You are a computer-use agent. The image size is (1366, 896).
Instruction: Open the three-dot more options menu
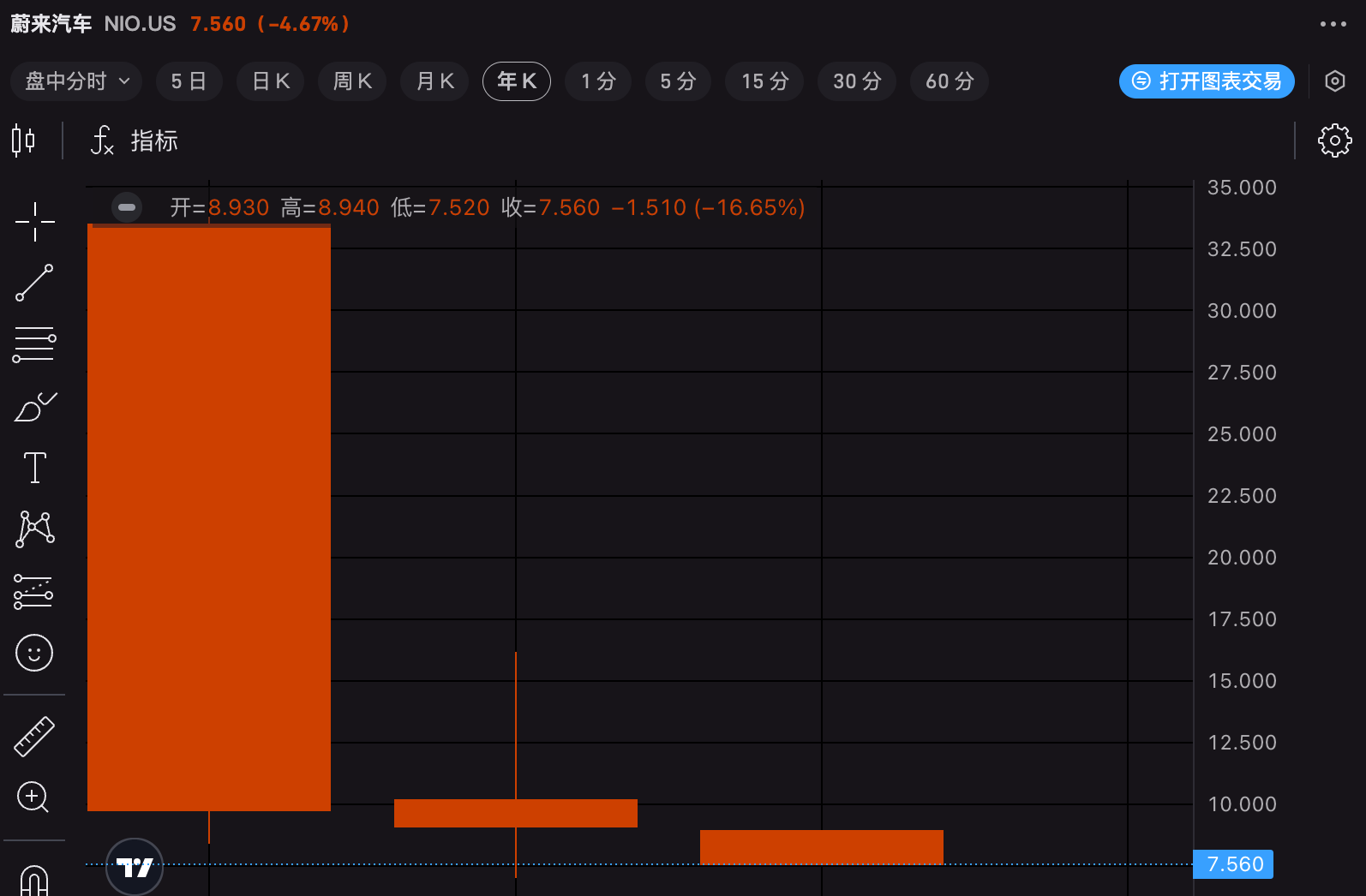point(1333,24)
